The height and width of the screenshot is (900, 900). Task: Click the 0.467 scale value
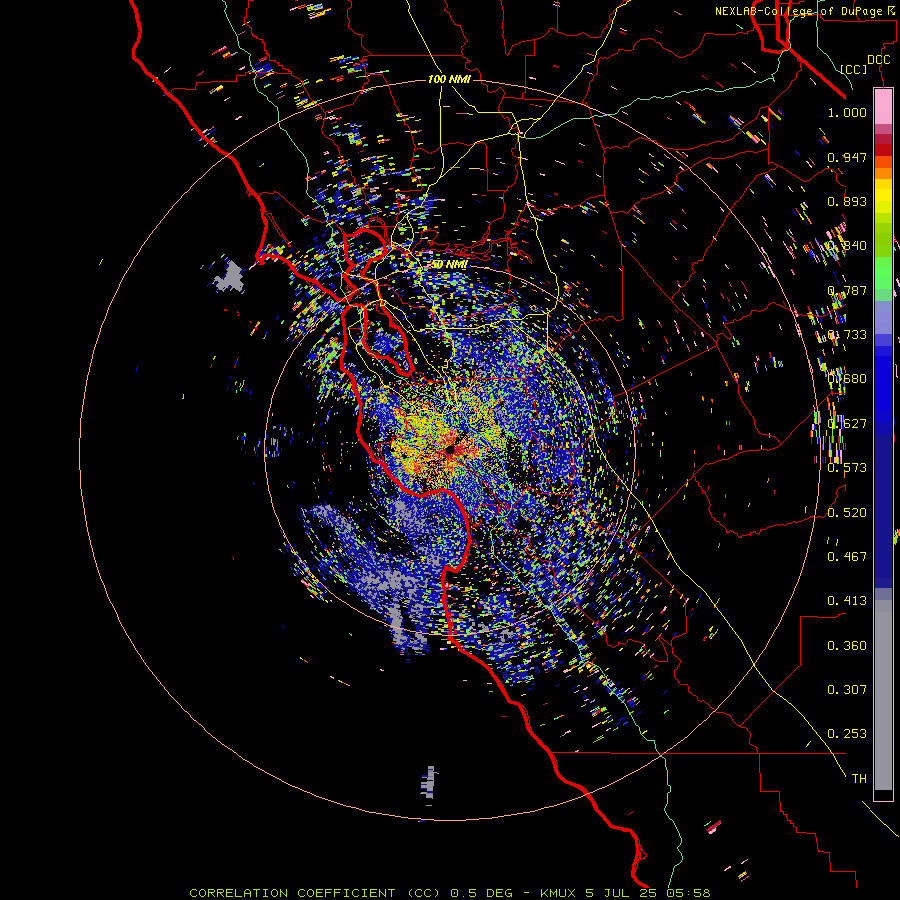click(847, 556)
